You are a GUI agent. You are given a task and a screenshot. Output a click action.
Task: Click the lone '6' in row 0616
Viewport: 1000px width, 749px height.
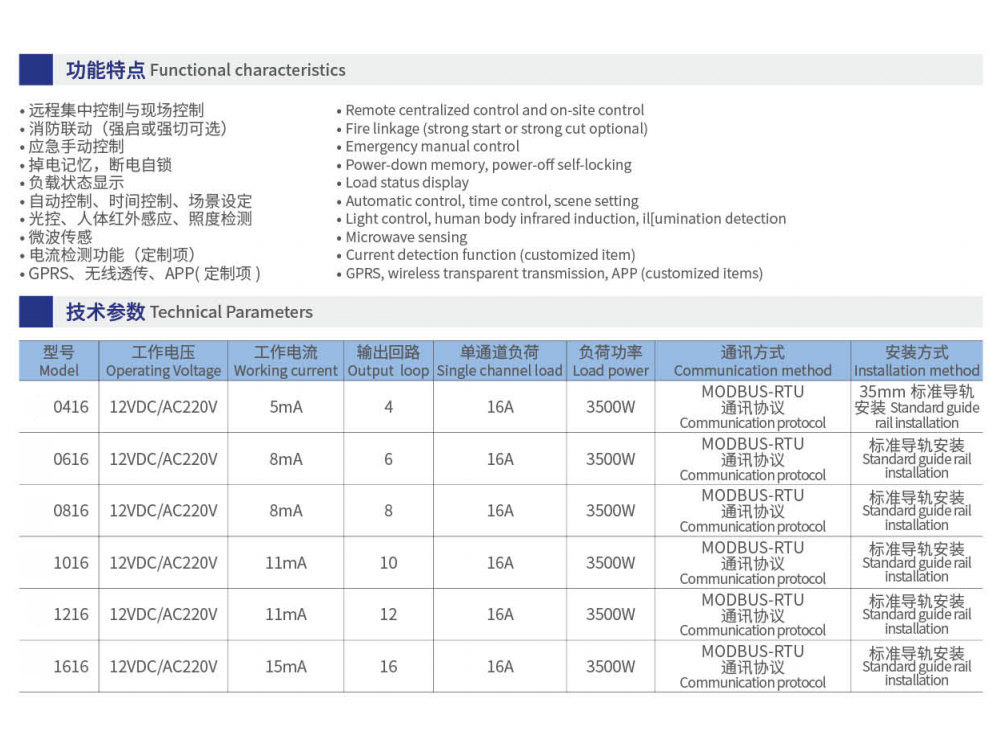point(388,459)
